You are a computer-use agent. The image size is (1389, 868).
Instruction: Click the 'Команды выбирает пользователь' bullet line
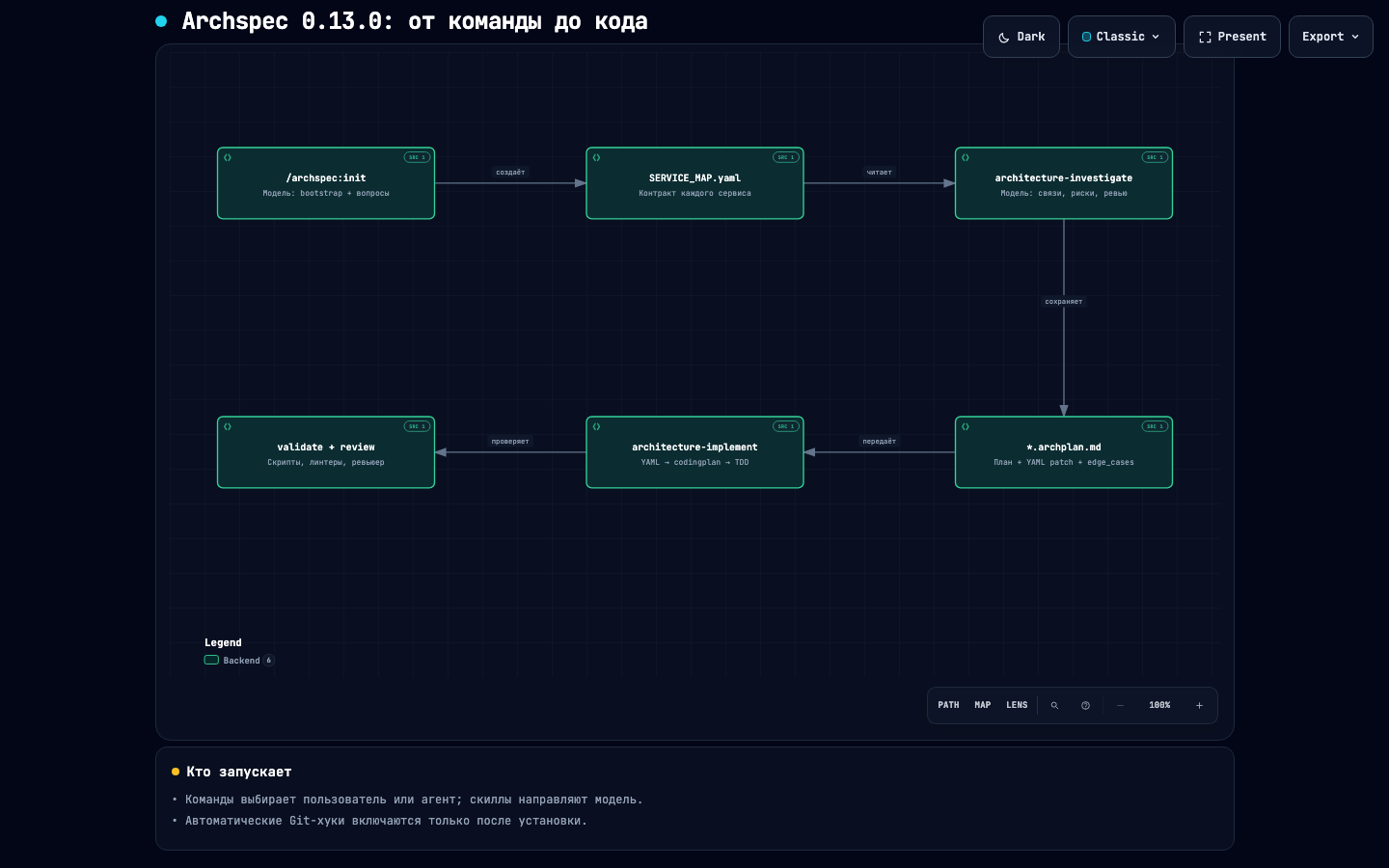(414, 800)
